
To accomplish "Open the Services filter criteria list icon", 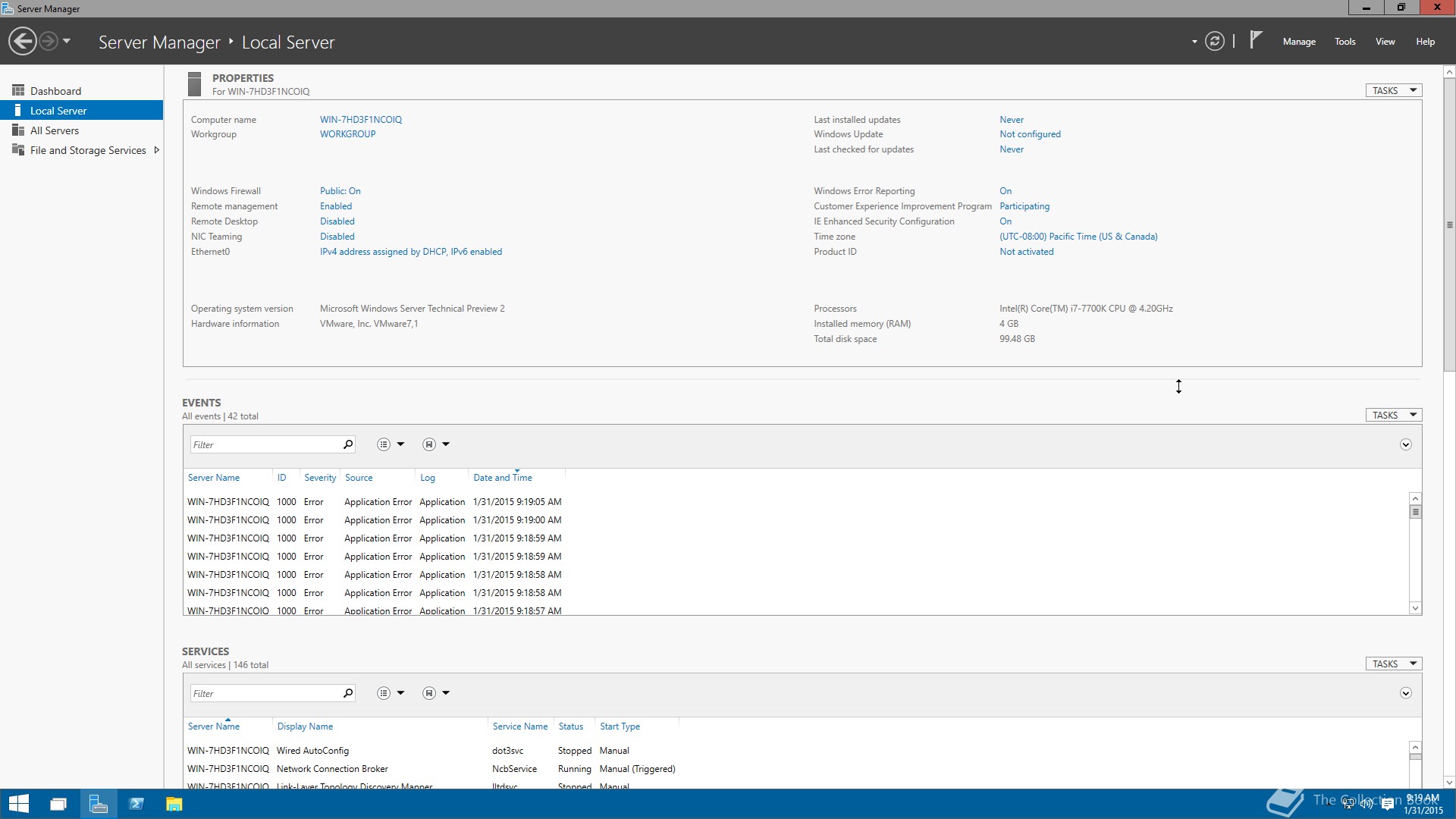I will (x=384, y=693).
